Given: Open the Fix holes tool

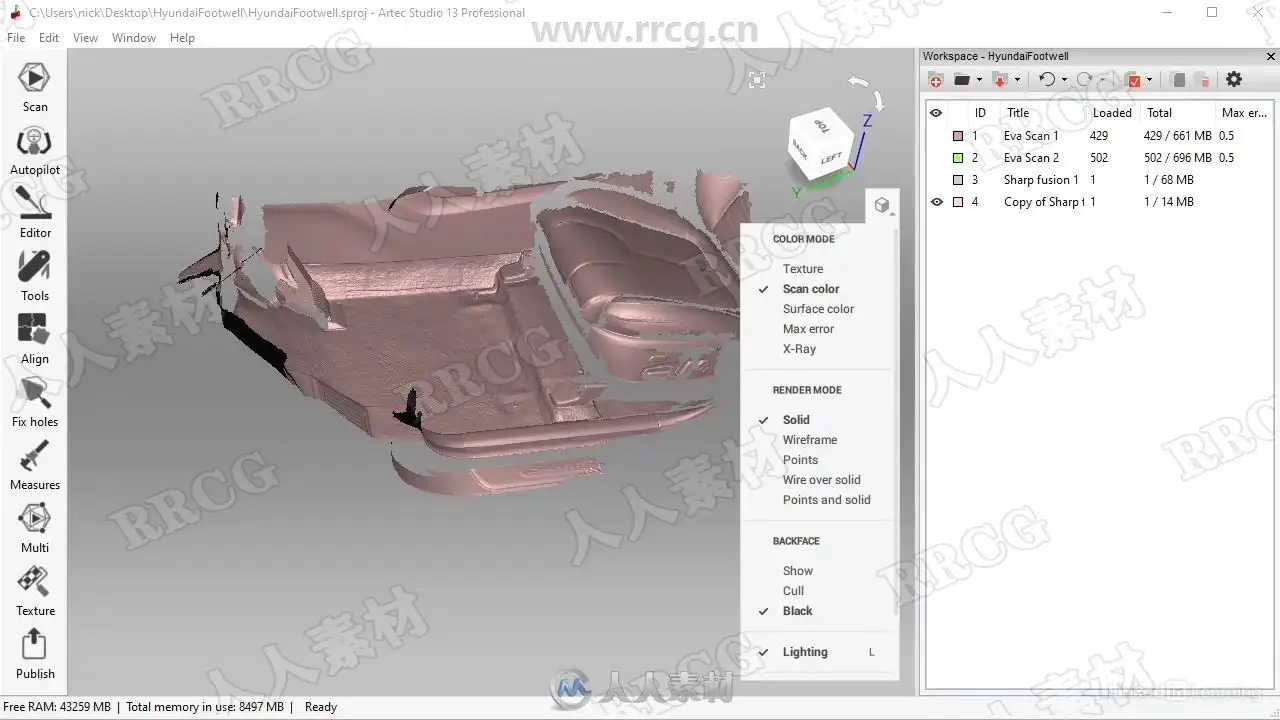Looking at the screenshot, I should pos(35,402).
